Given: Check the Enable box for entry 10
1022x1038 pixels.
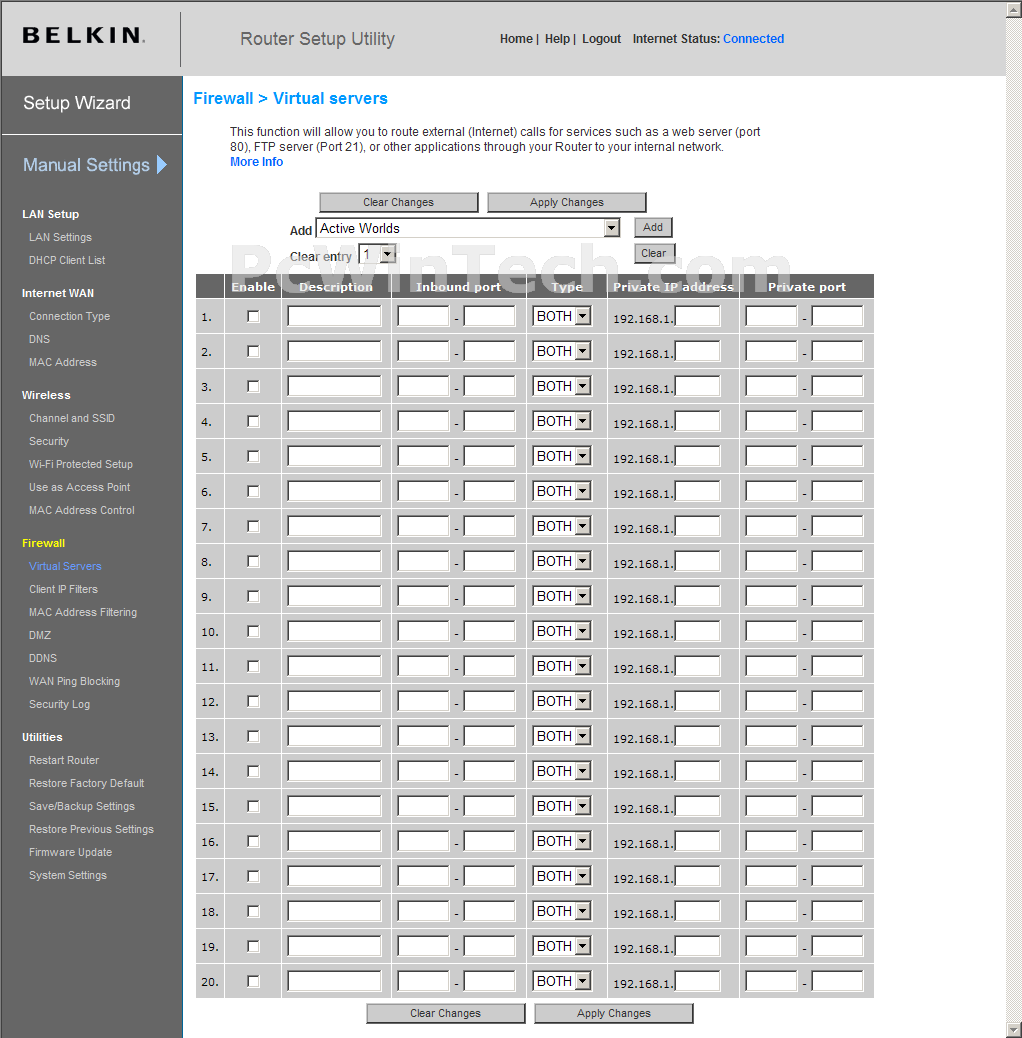Looking at the screenshot, I should point(253,632).
